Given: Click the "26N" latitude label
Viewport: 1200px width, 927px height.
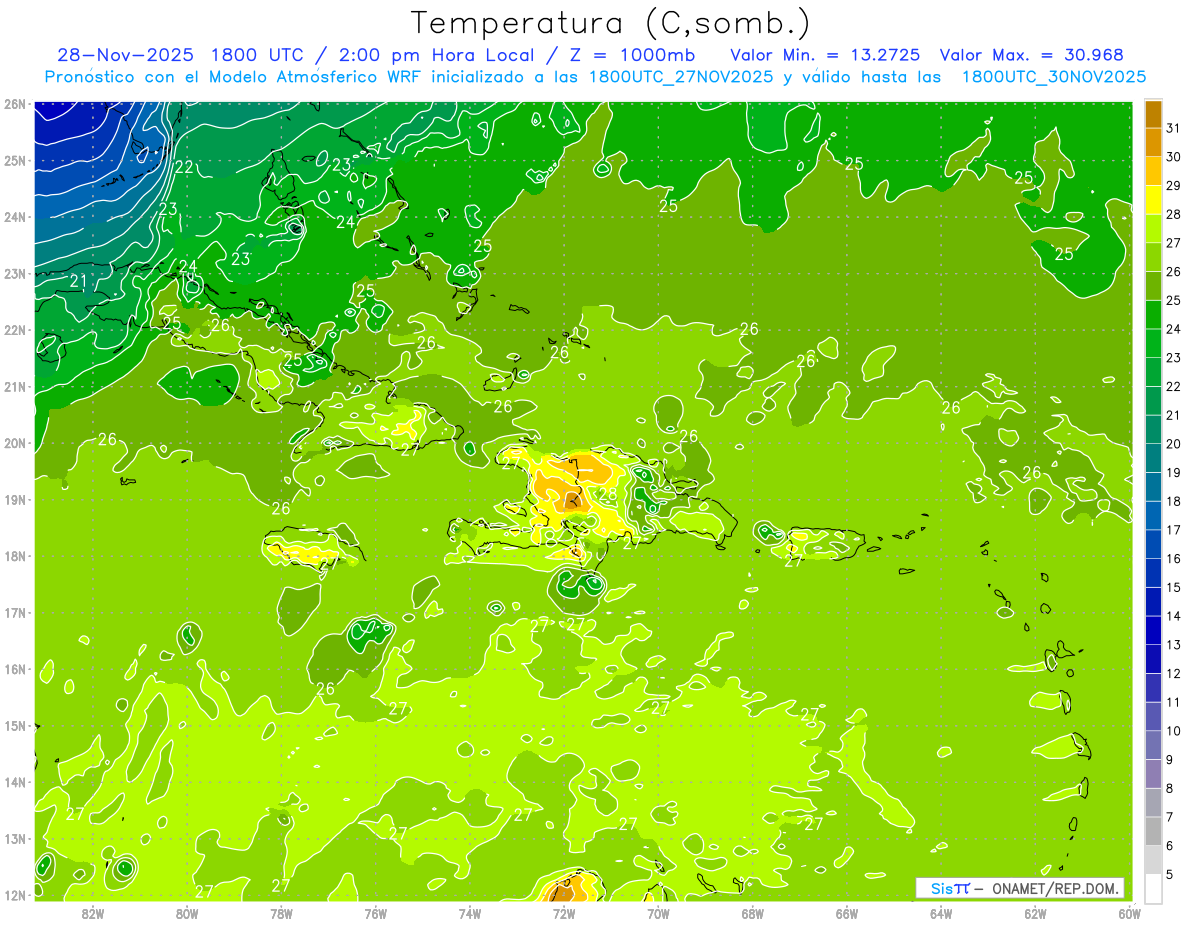Looking at the screenshot, I should click(x=15, y=104).
